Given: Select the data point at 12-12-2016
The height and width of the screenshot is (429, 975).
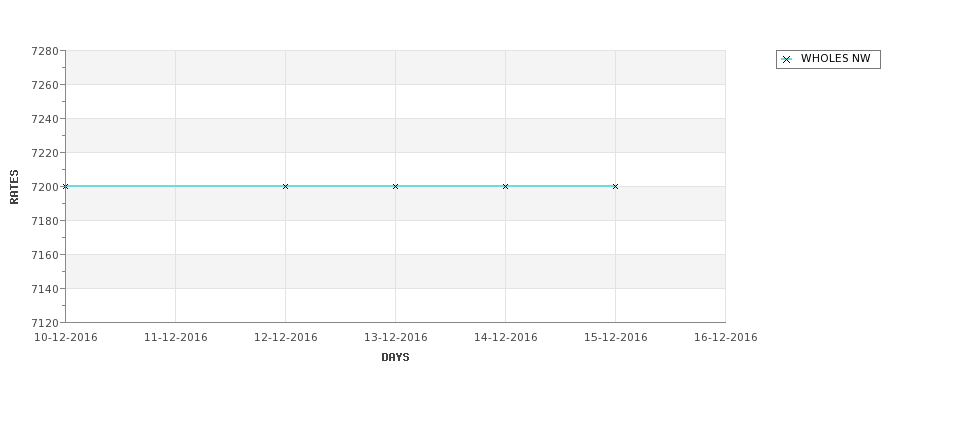Looking at the screenshot, I should [285, 187].
